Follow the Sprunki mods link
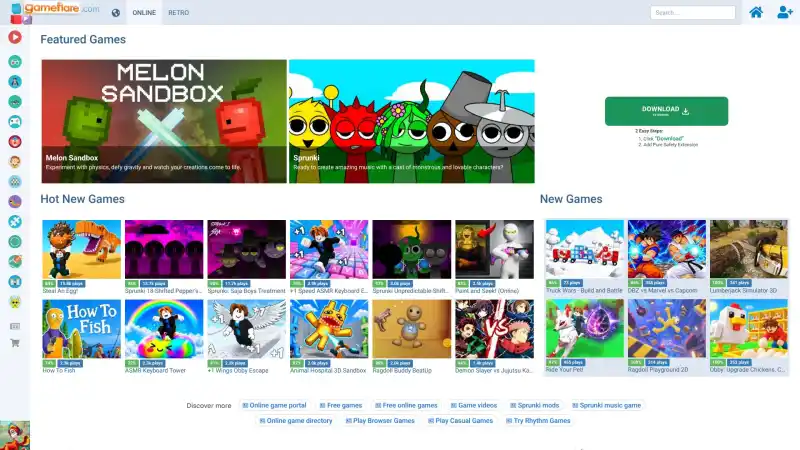800x450 pixels. point(535,405)
